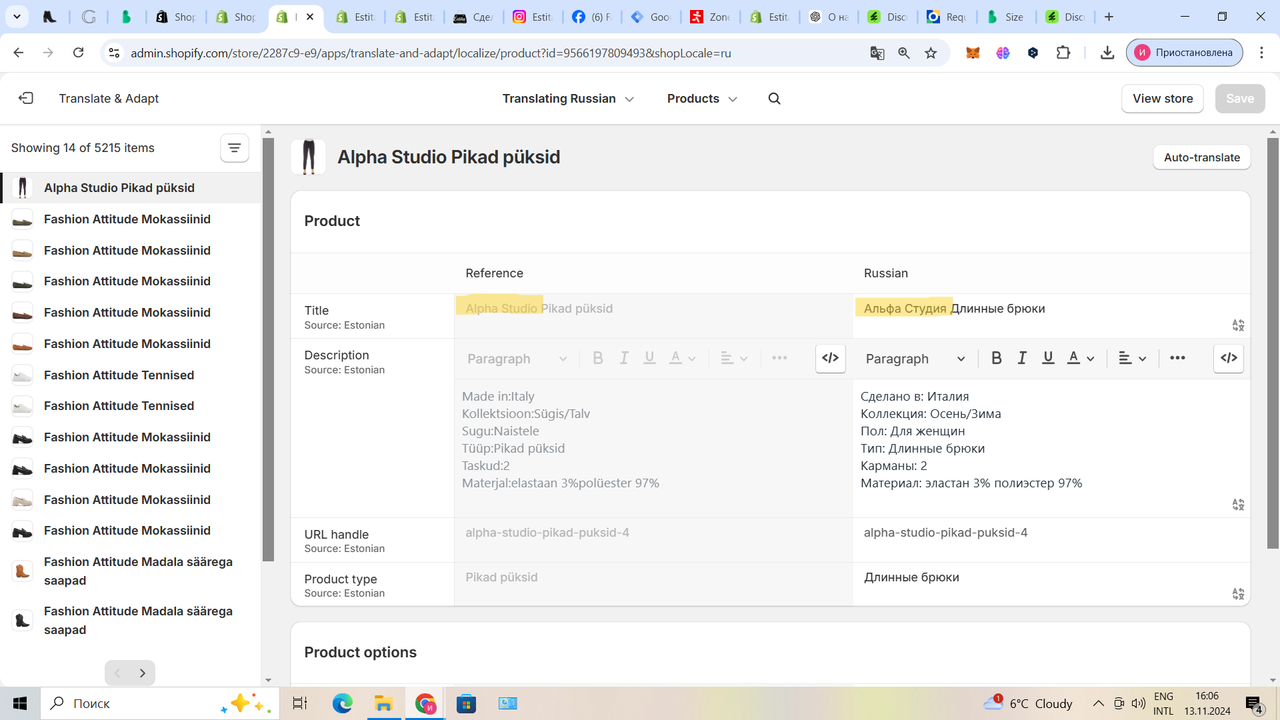Screen dimensions: 1280x720
Task: Go to previous page of items
Action: (117, 673)
